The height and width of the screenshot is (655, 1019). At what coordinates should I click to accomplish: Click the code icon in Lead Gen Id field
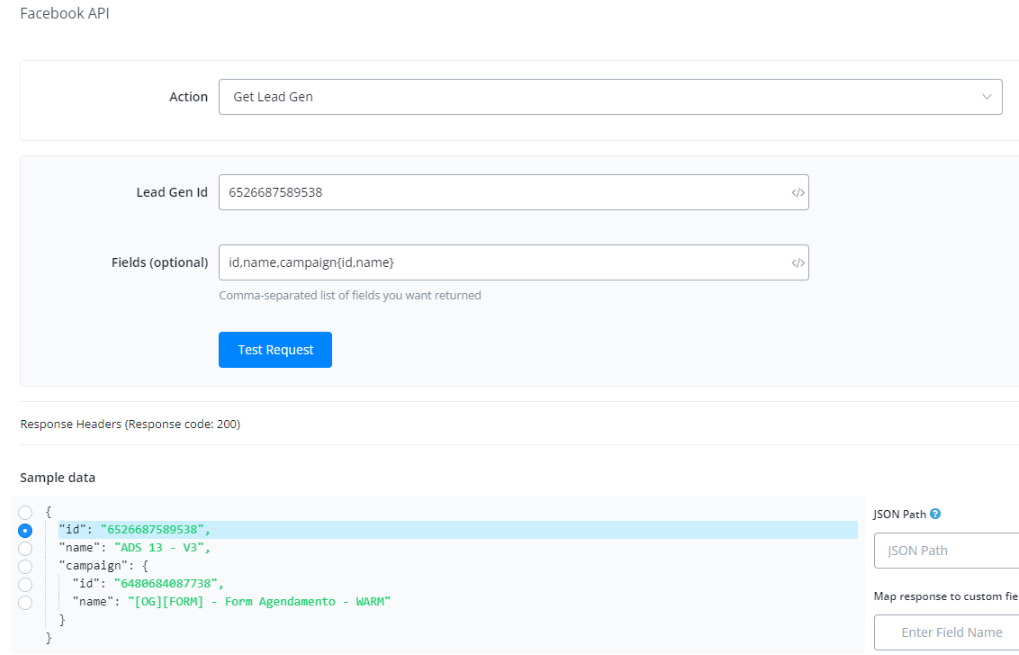797,193
